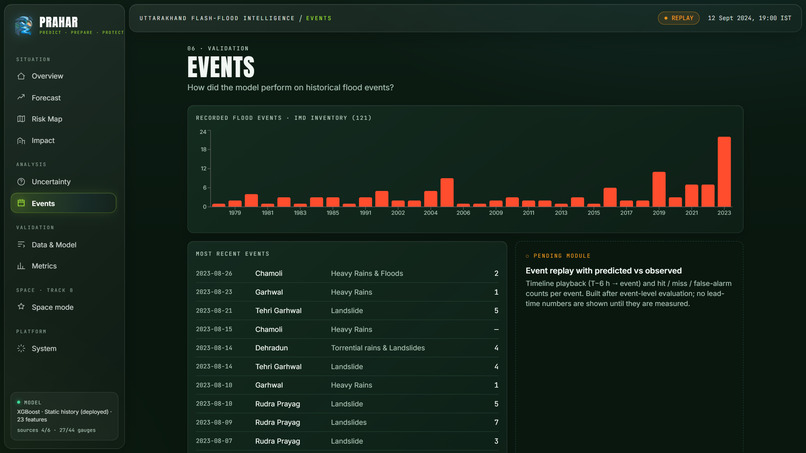The width and height of the screenshot is (806, 453).
Task: Click the Space mode star icon
Action: point(21,306)
